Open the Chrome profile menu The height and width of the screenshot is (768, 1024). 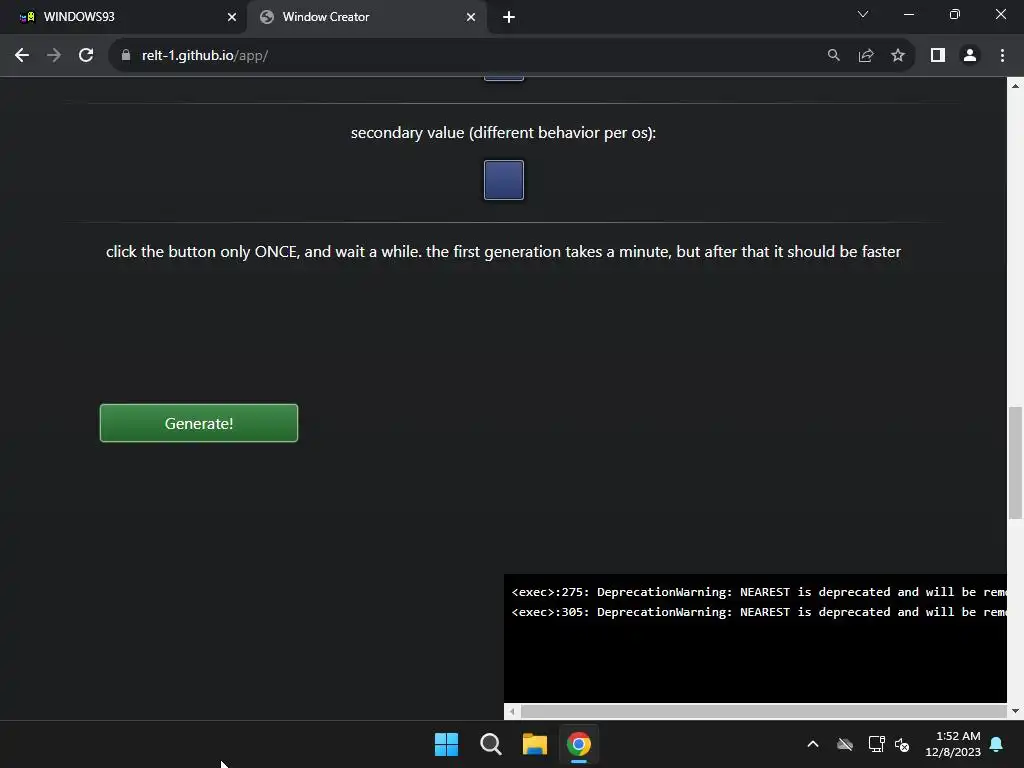(970, 56)
